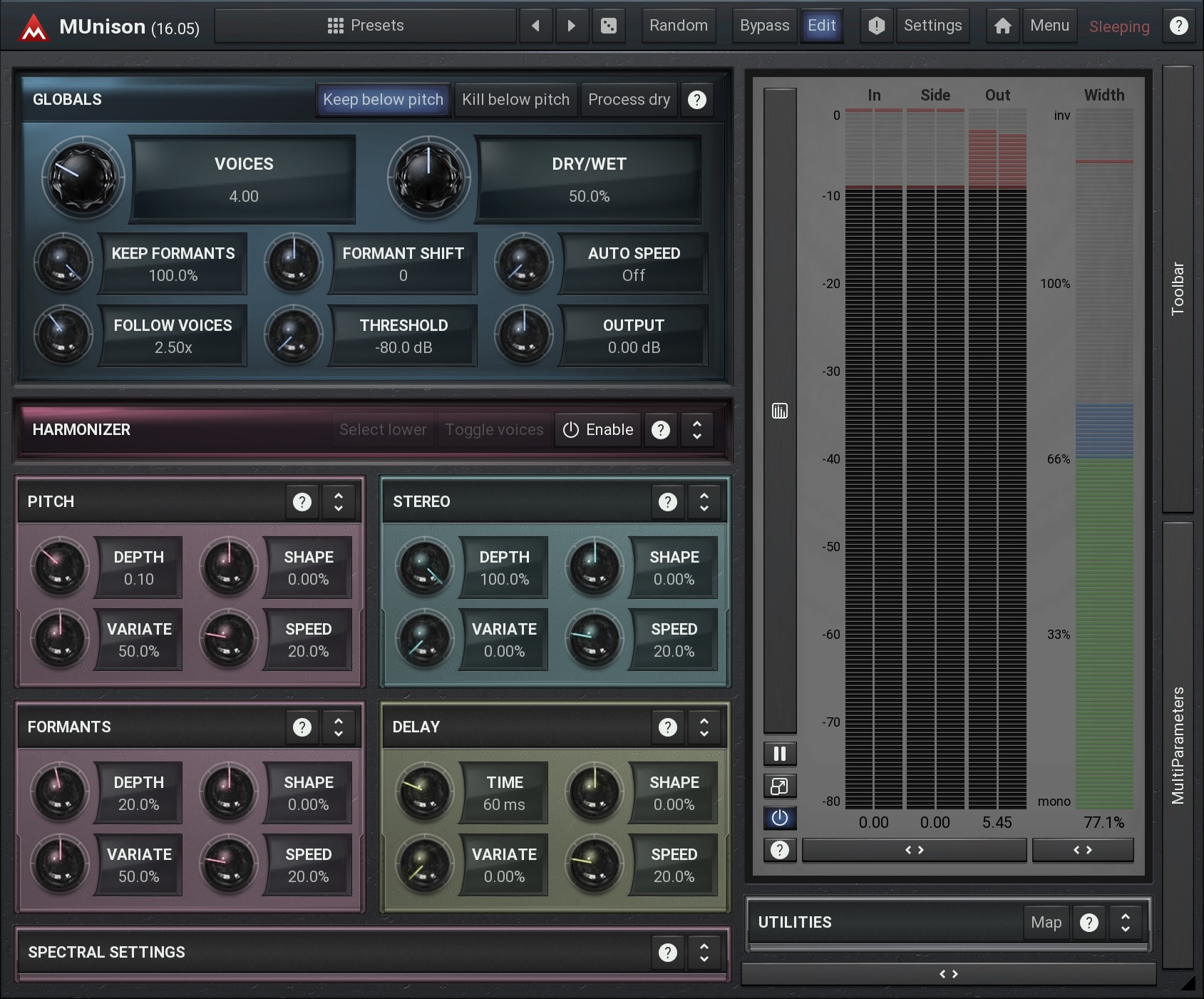
Task: Collapse the Delay panel arrows
Action: (704, 727)
